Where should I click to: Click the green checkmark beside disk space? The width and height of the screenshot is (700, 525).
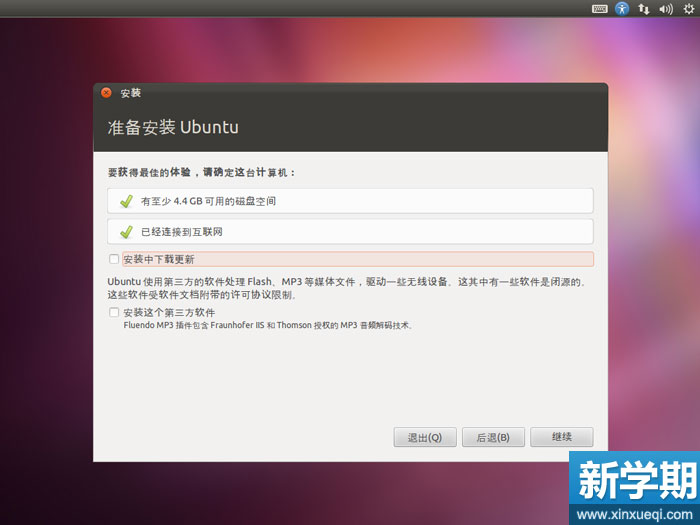click(x=127, y=201)
